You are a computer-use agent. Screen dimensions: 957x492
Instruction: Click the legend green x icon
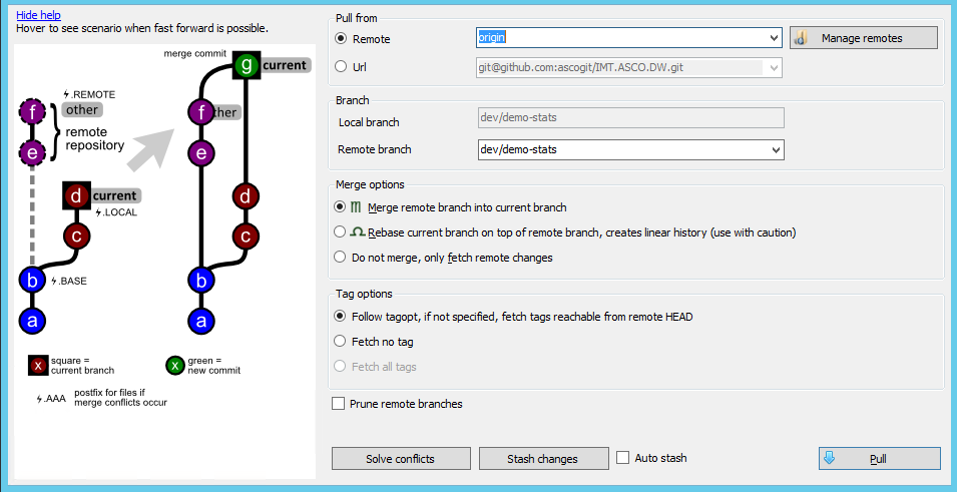click(x=175, y=366)
